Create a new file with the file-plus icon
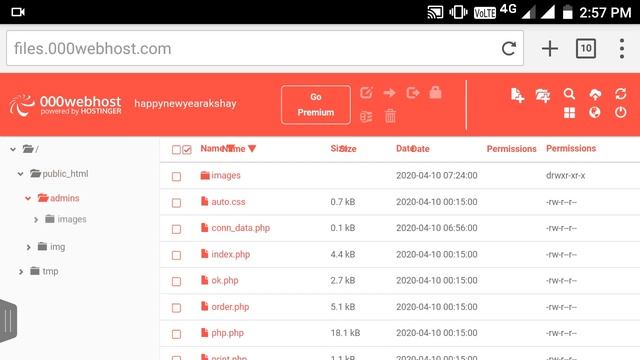640x360 pixels. [x=517, y=95]
